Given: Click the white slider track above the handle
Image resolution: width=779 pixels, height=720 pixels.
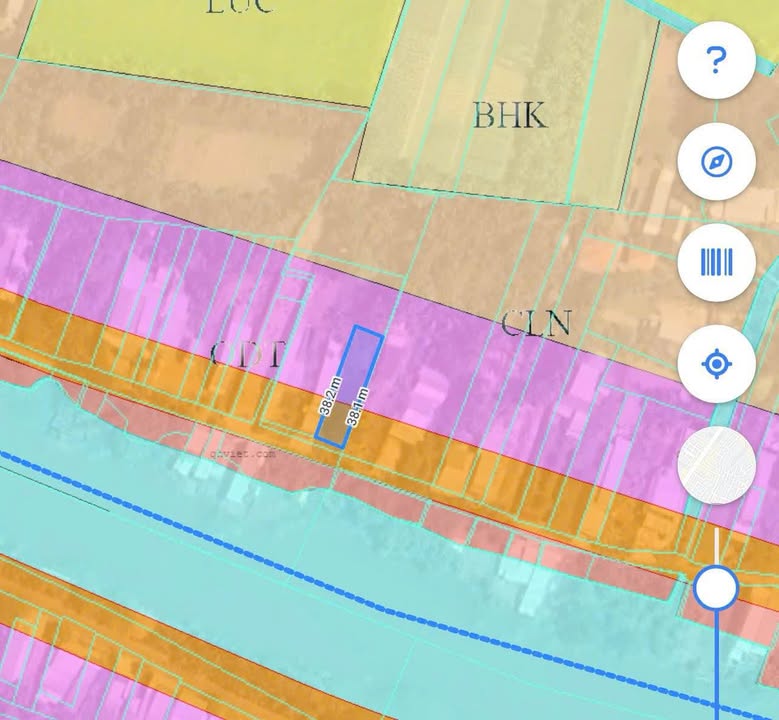Looking at the screenshot, I should [716, 546].
